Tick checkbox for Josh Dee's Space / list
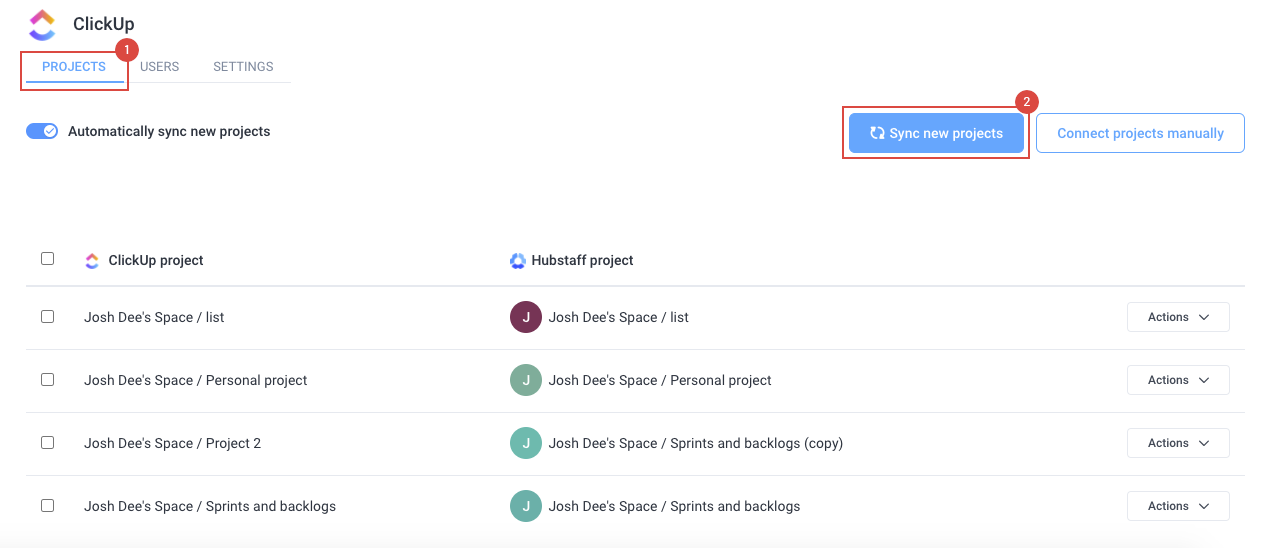Screen dimensions: 1267x548 coord(47,316)
